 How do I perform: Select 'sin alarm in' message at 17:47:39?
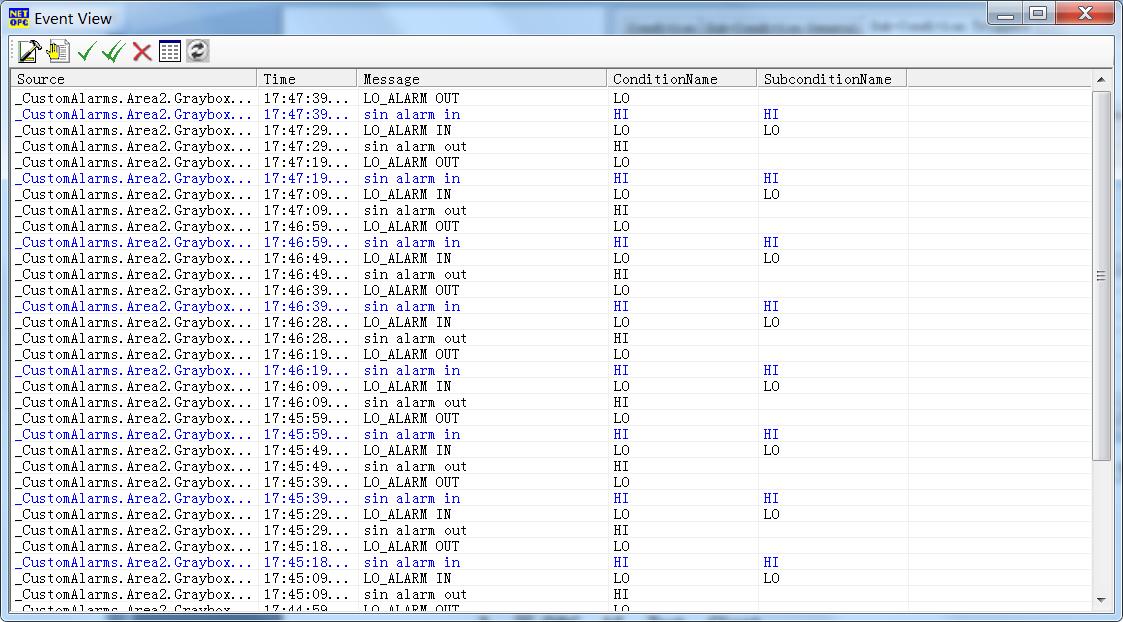click(x=412, y=115)
